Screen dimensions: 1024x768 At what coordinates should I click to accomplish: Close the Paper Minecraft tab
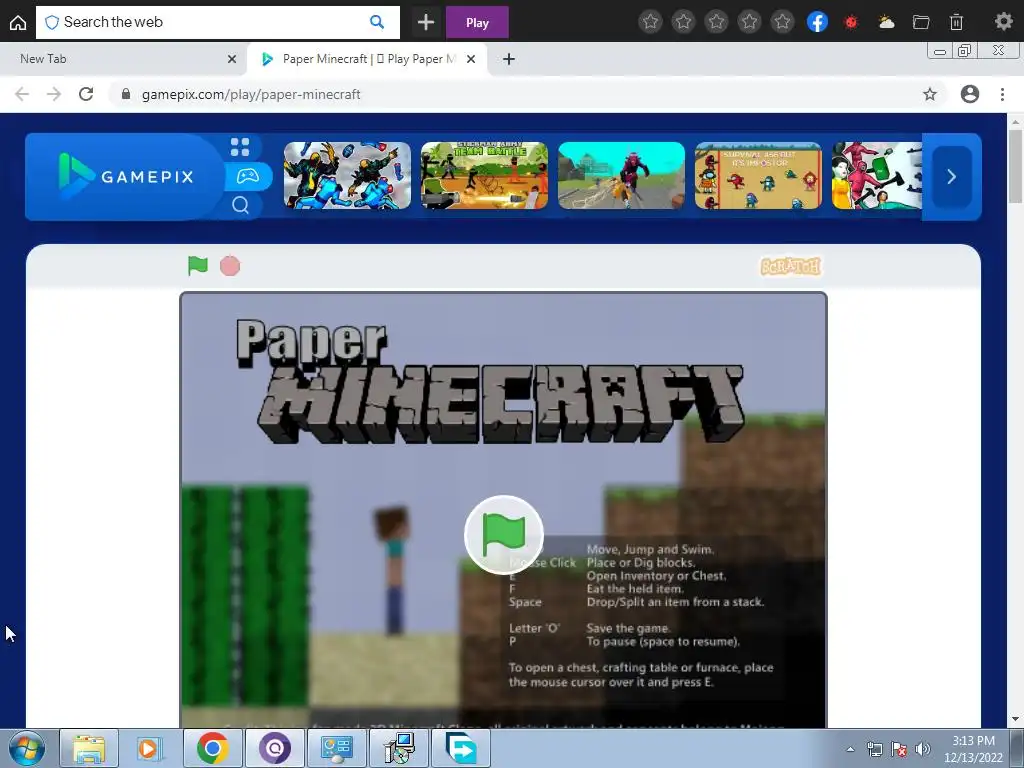[x=471, y=59]
